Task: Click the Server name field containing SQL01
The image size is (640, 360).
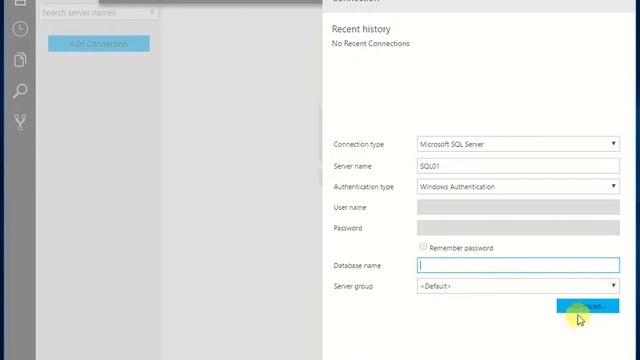Action: [518, 166]
